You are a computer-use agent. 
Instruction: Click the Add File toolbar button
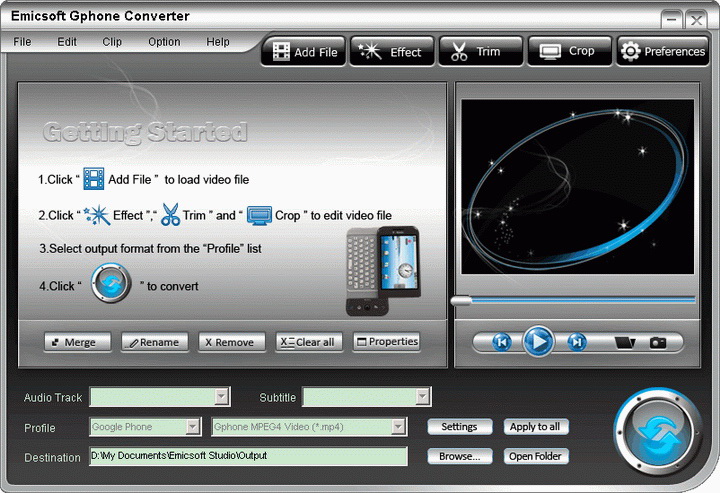(x=304, y=51)
